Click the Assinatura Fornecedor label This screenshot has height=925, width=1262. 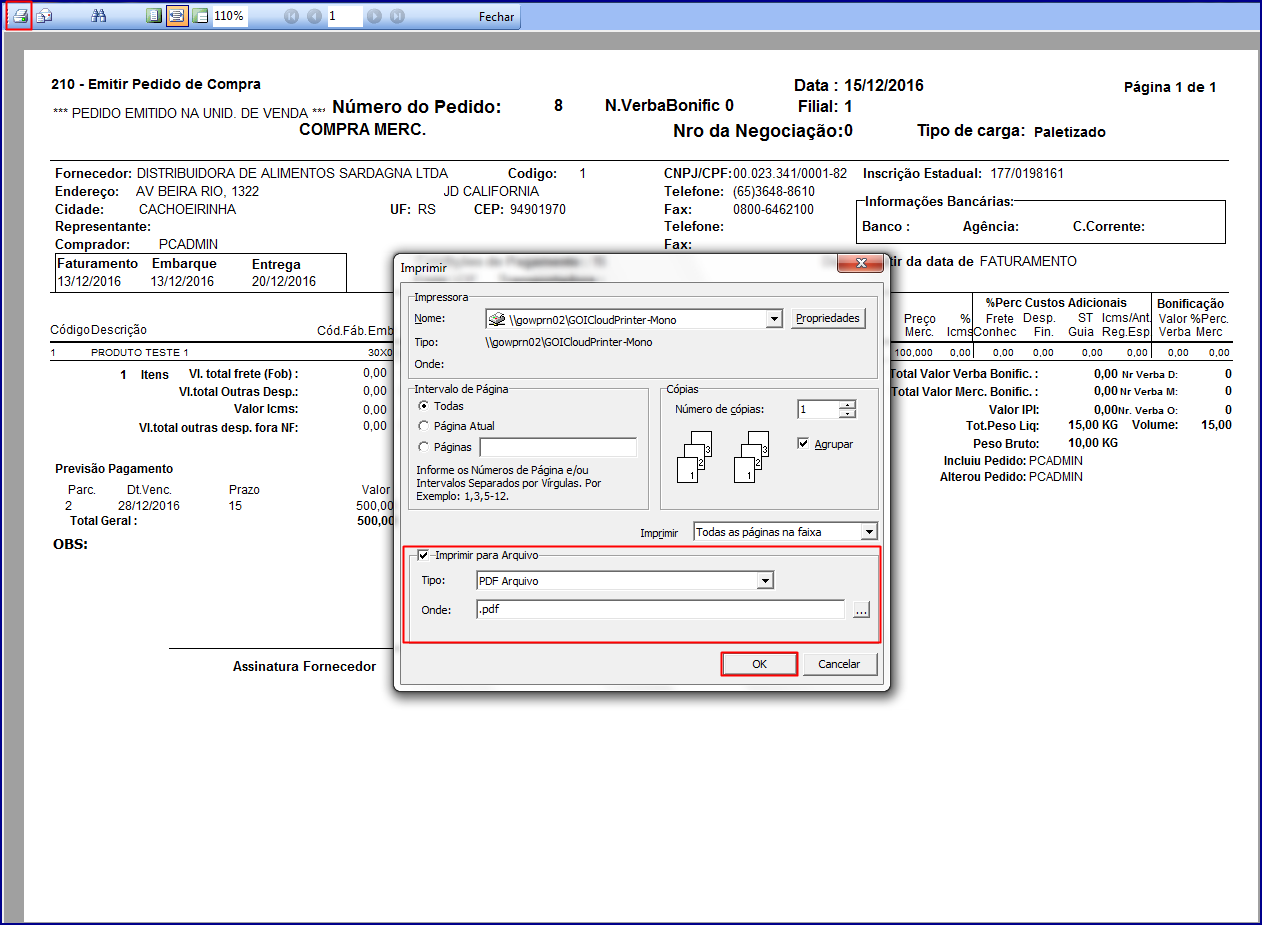(x=304, y=666)
